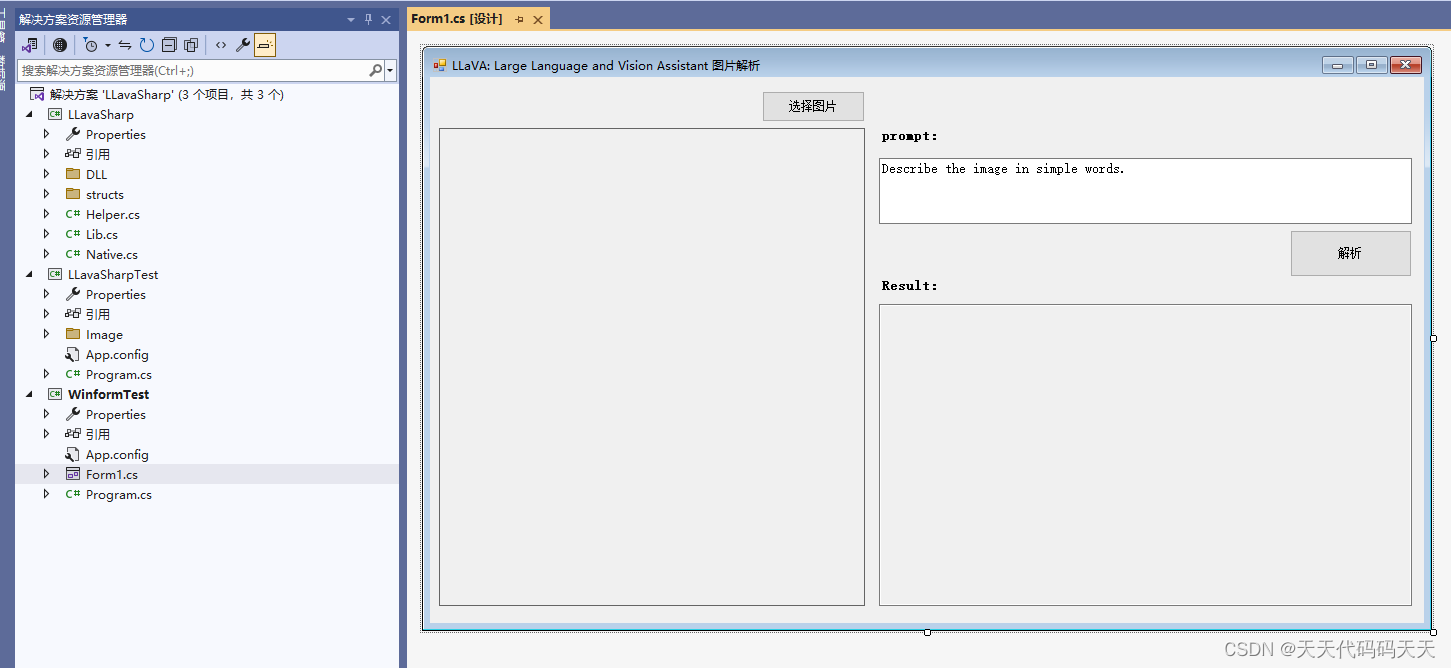This screenshot has height=668, width=1451.
Task: Refresh the Solution Explorer
Action: point(147,45)
